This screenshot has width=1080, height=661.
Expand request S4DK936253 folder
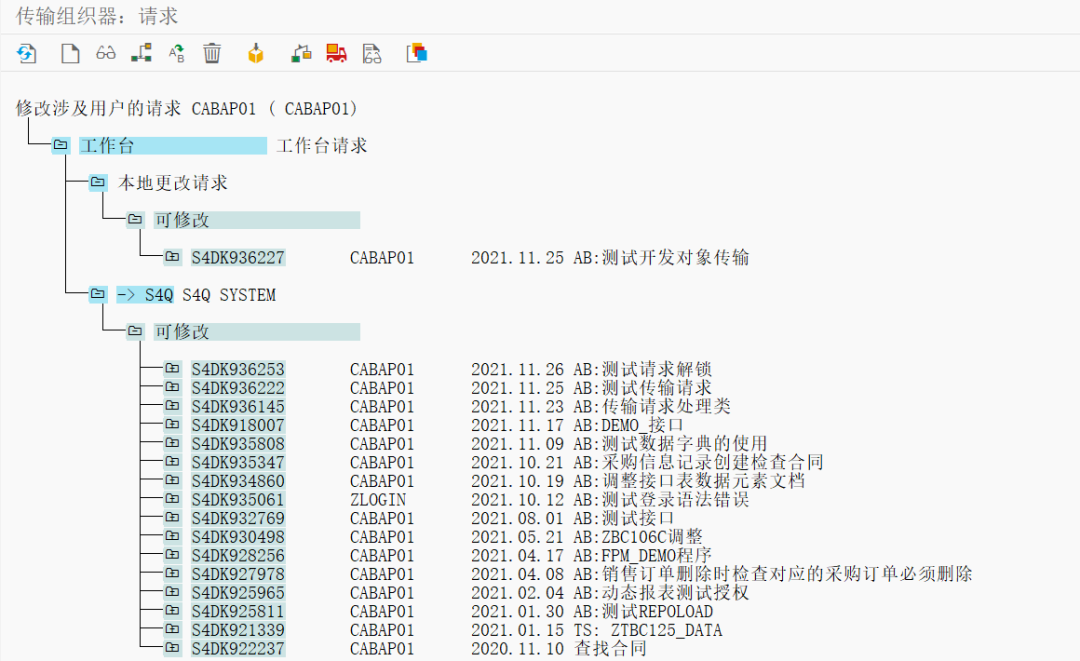(x=172, y=368)
